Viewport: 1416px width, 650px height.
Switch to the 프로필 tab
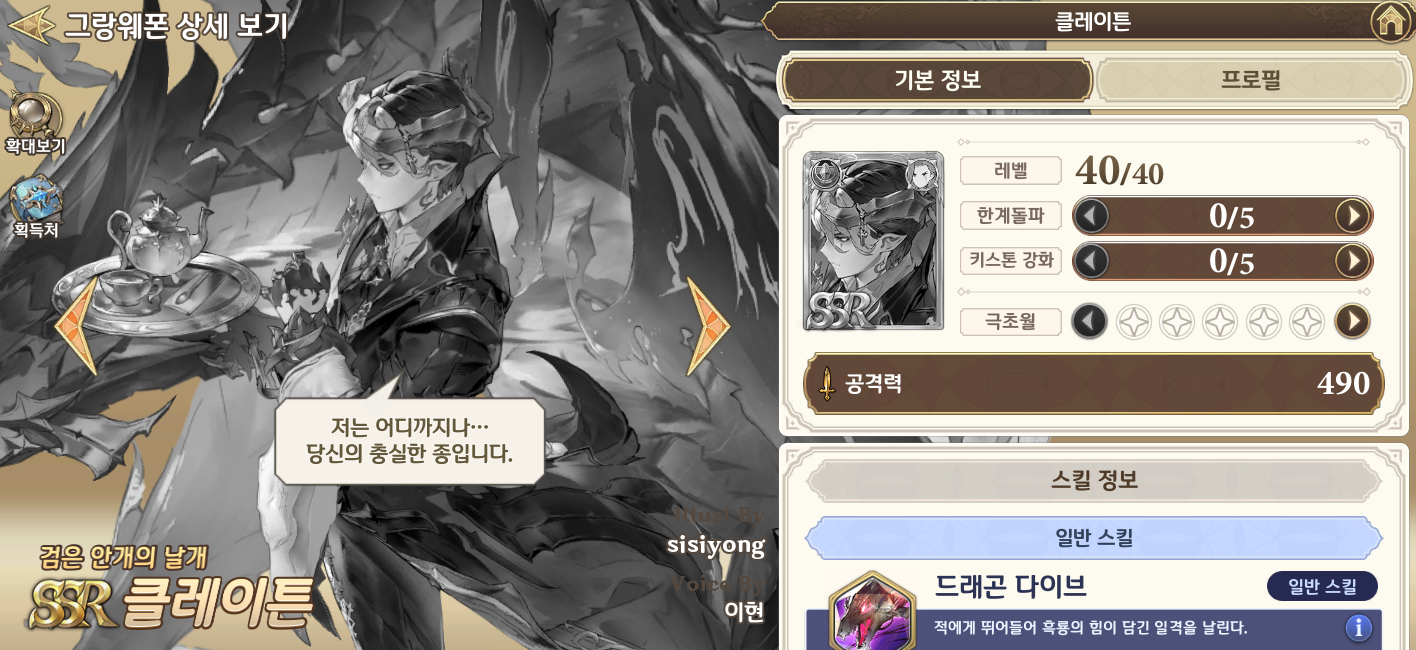coord(1251,81)
